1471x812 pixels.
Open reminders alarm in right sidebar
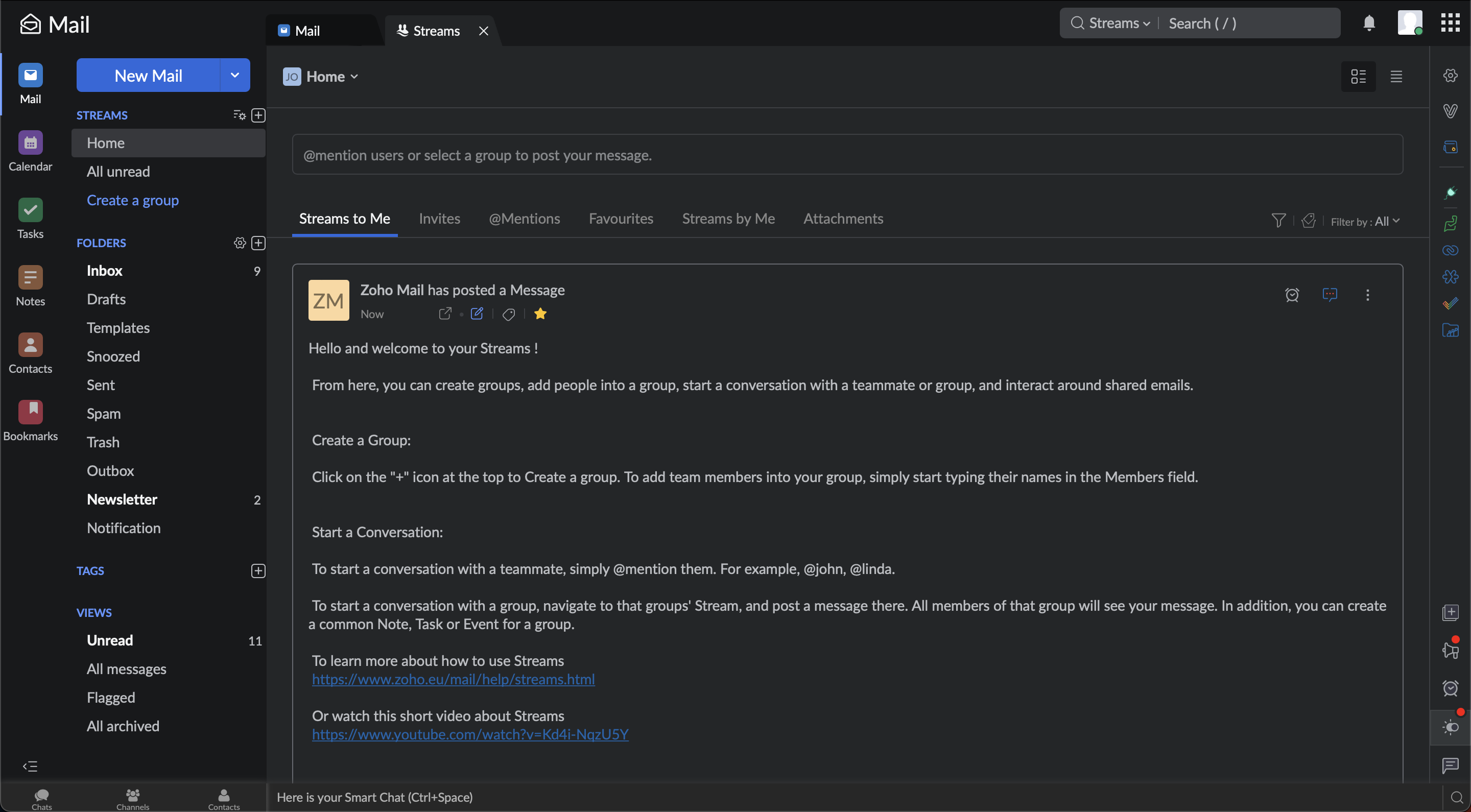pyautogui.click(x=1450, y=688)
